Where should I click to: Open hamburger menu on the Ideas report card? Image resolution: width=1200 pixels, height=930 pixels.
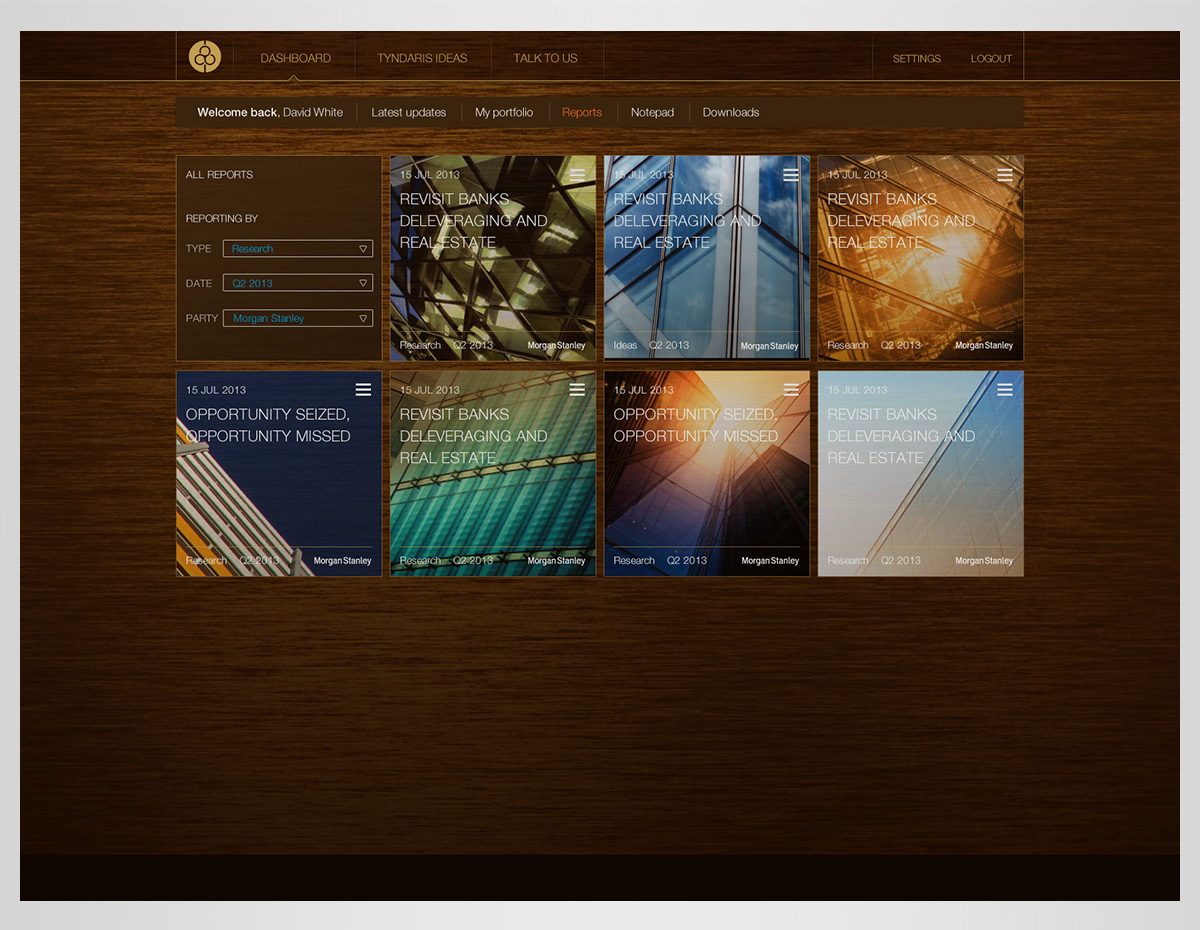pos(791,175)
